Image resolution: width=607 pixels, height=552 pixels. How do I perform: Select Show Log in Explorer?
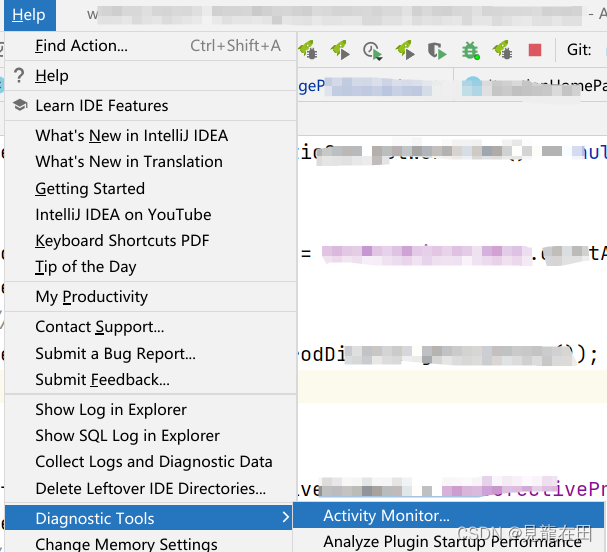tap(151, 410)
